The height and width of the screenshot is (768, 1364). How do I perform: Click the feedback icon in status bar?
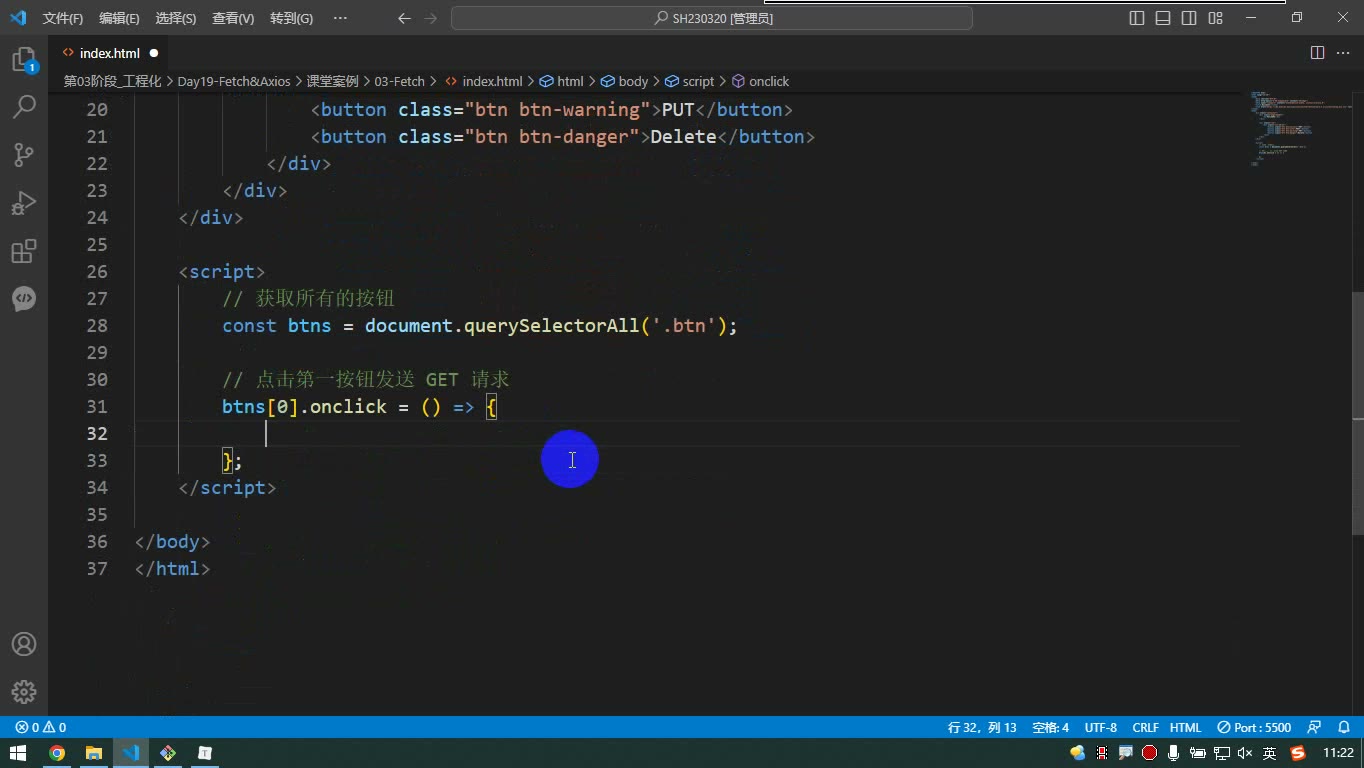coord(1314,727)
